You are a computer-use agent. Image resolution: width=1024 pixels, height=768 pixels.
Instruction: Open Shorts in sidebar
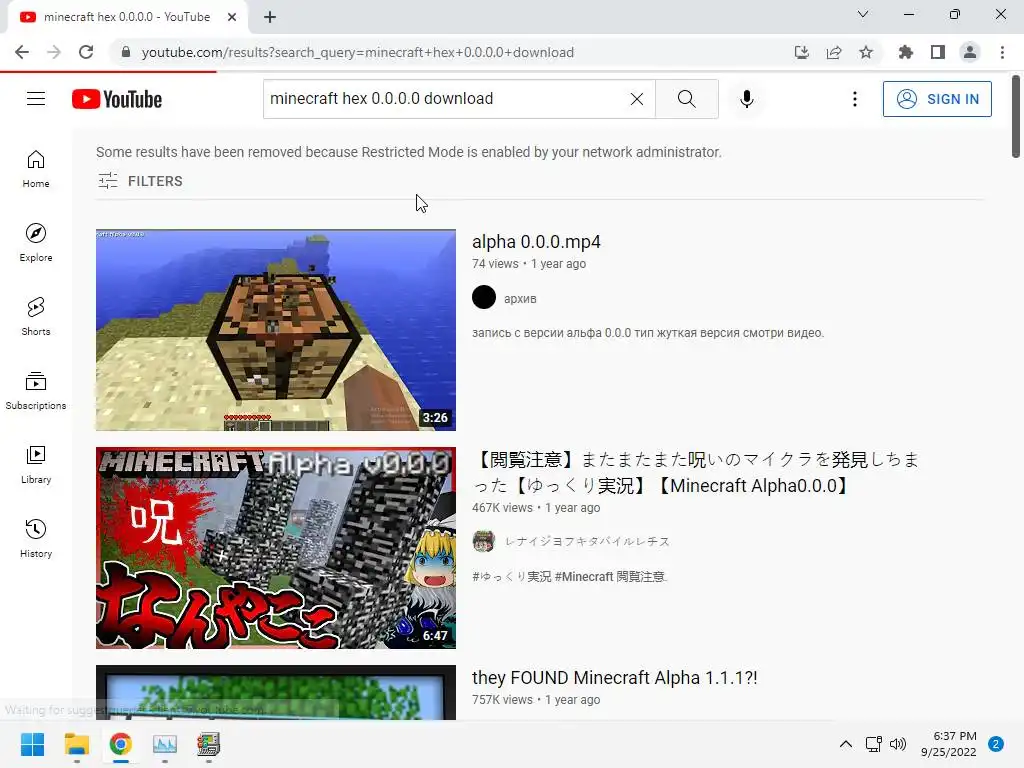pos(36,317)
